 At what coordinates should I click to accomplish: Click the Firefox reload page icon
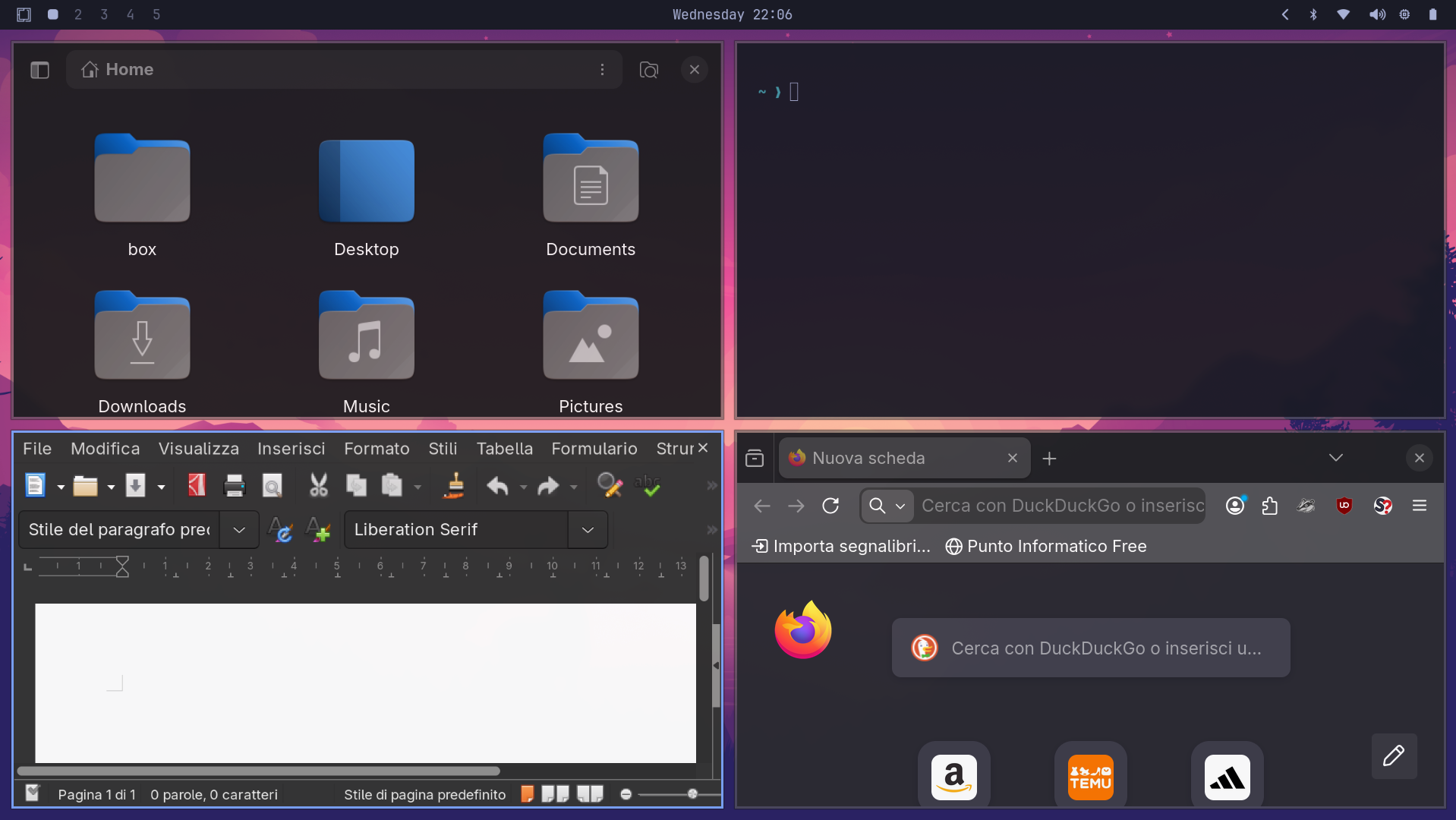[x=830, y=506]
